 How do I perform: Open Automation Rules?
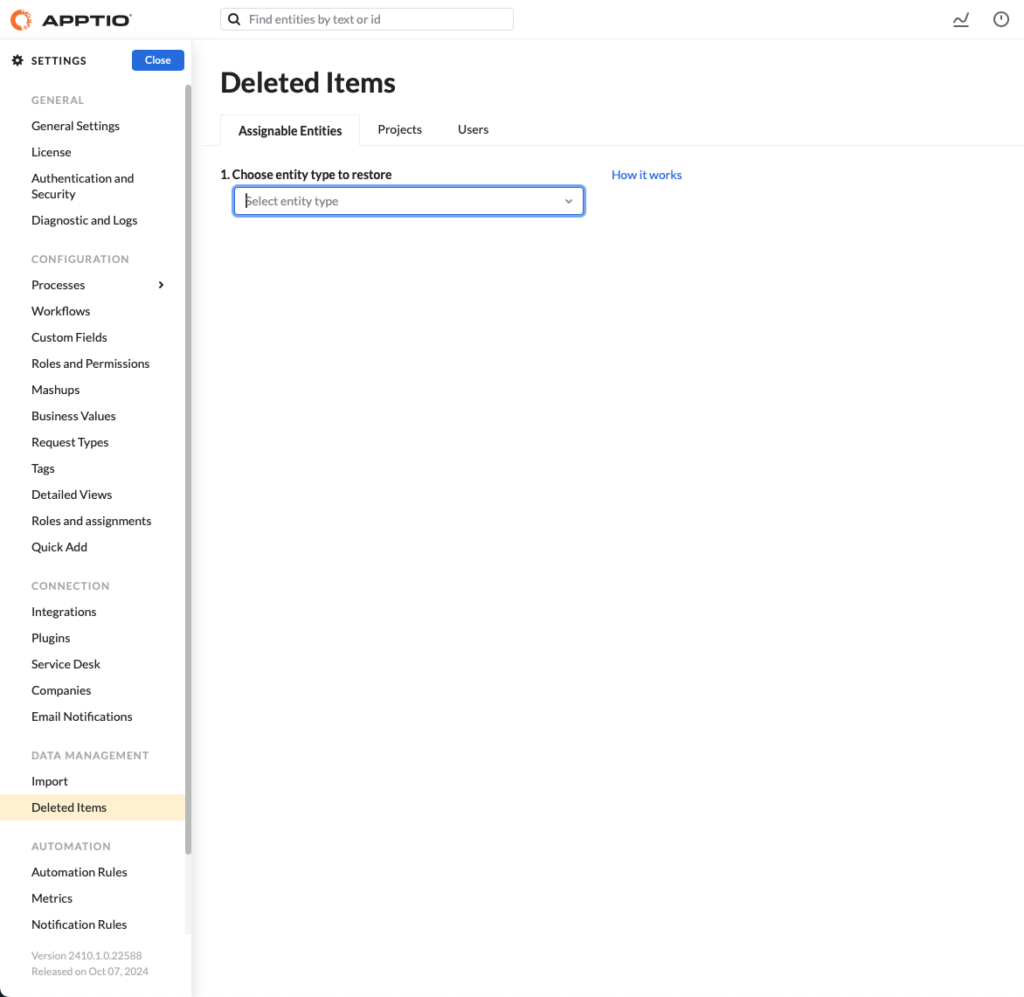click(x=79, y=872)
